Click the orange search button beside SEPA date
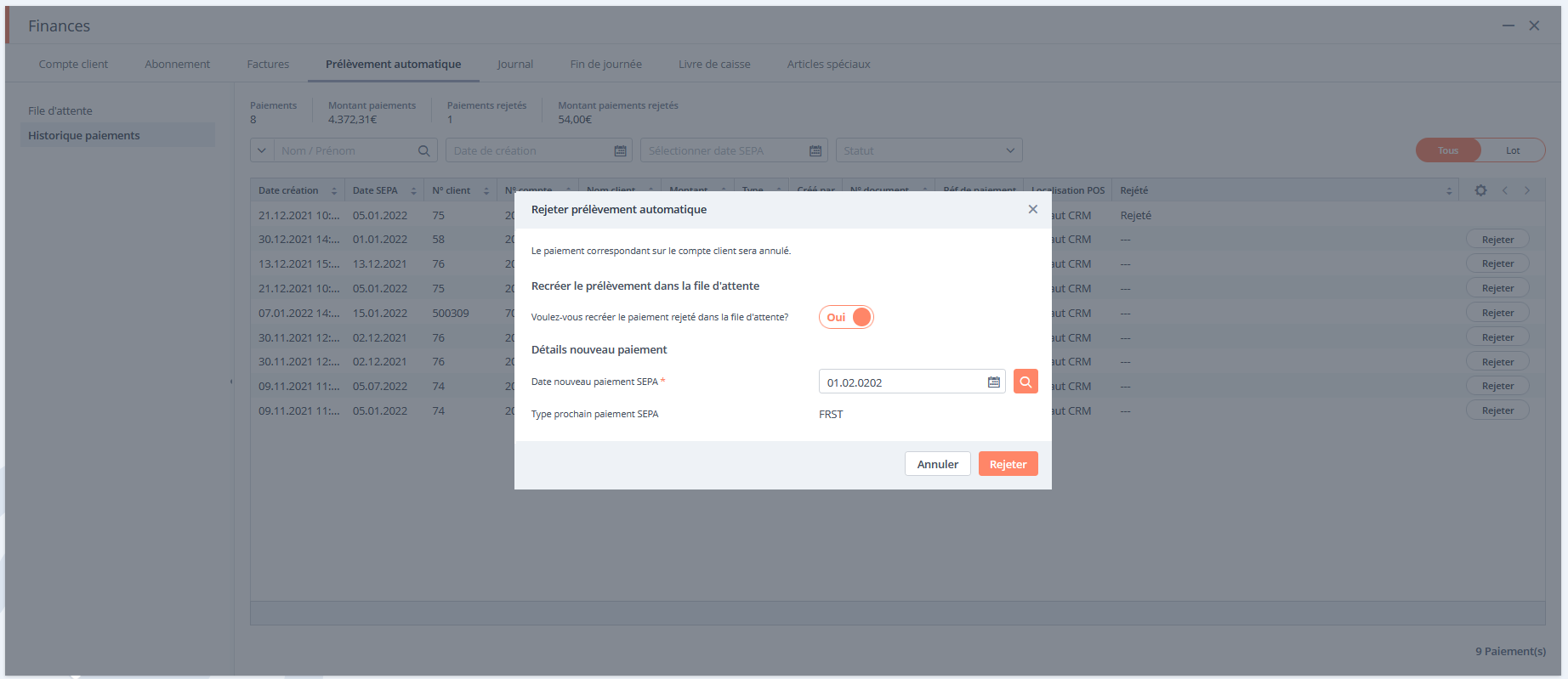 click(1025, 382)
